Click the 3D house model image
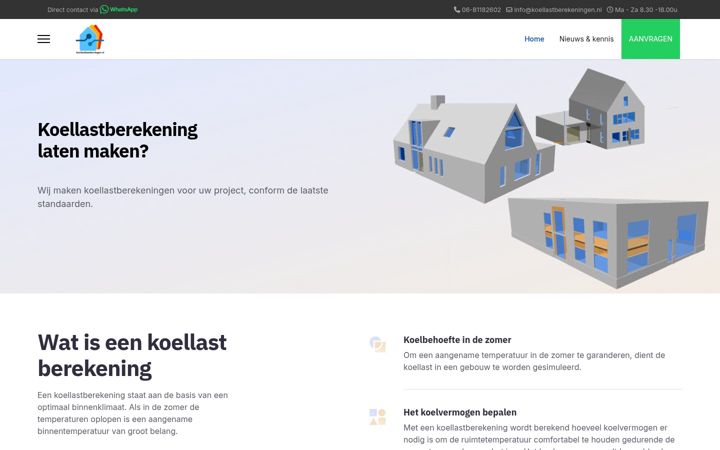This screenshot has height=450, width=720. point(474,149)
